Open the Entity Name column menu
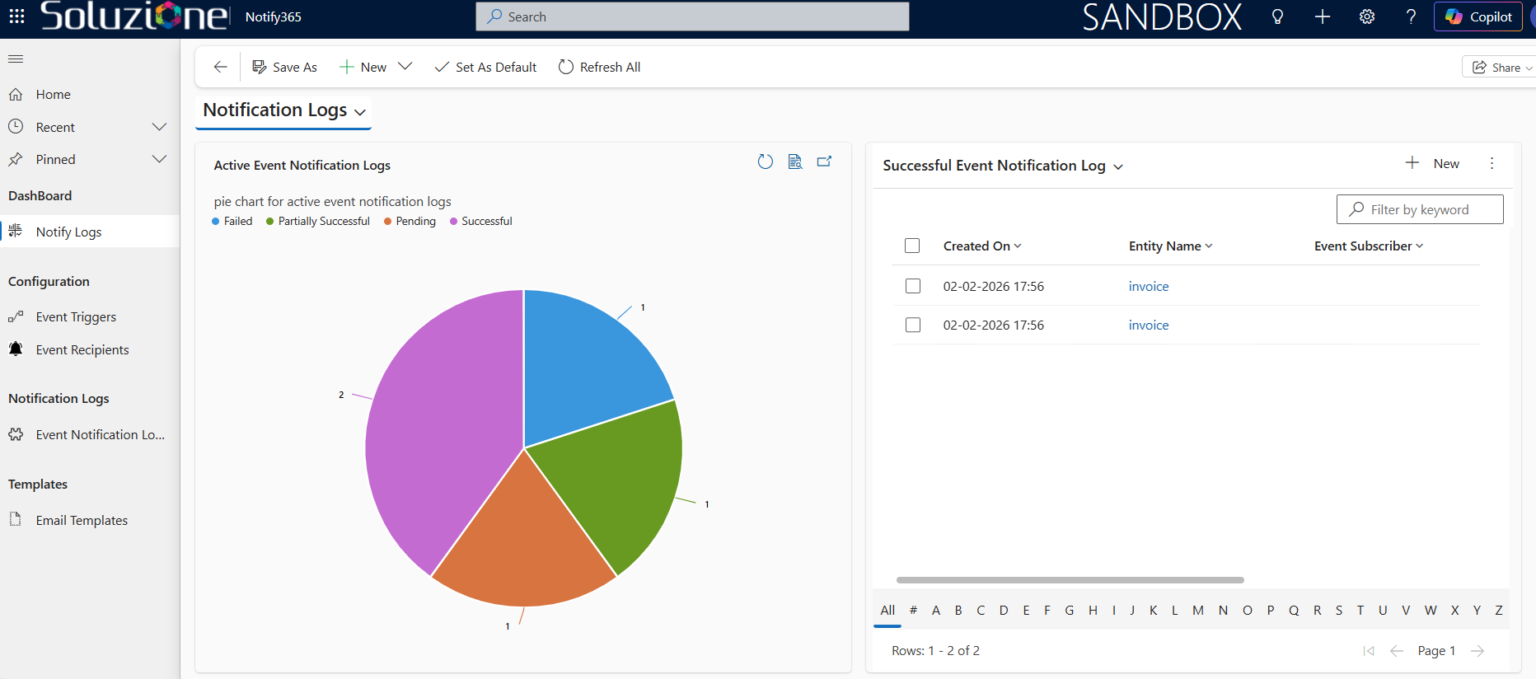Viewport: 1536px width, 679px height. (1170, 246)
